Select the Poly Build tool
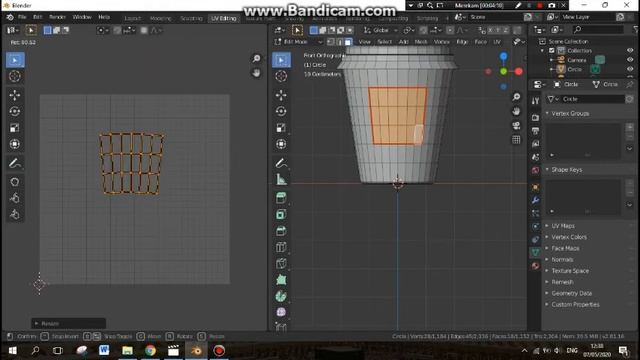This screenshot has height=360, width=640. pyautogui.click(x=281, y=280)
